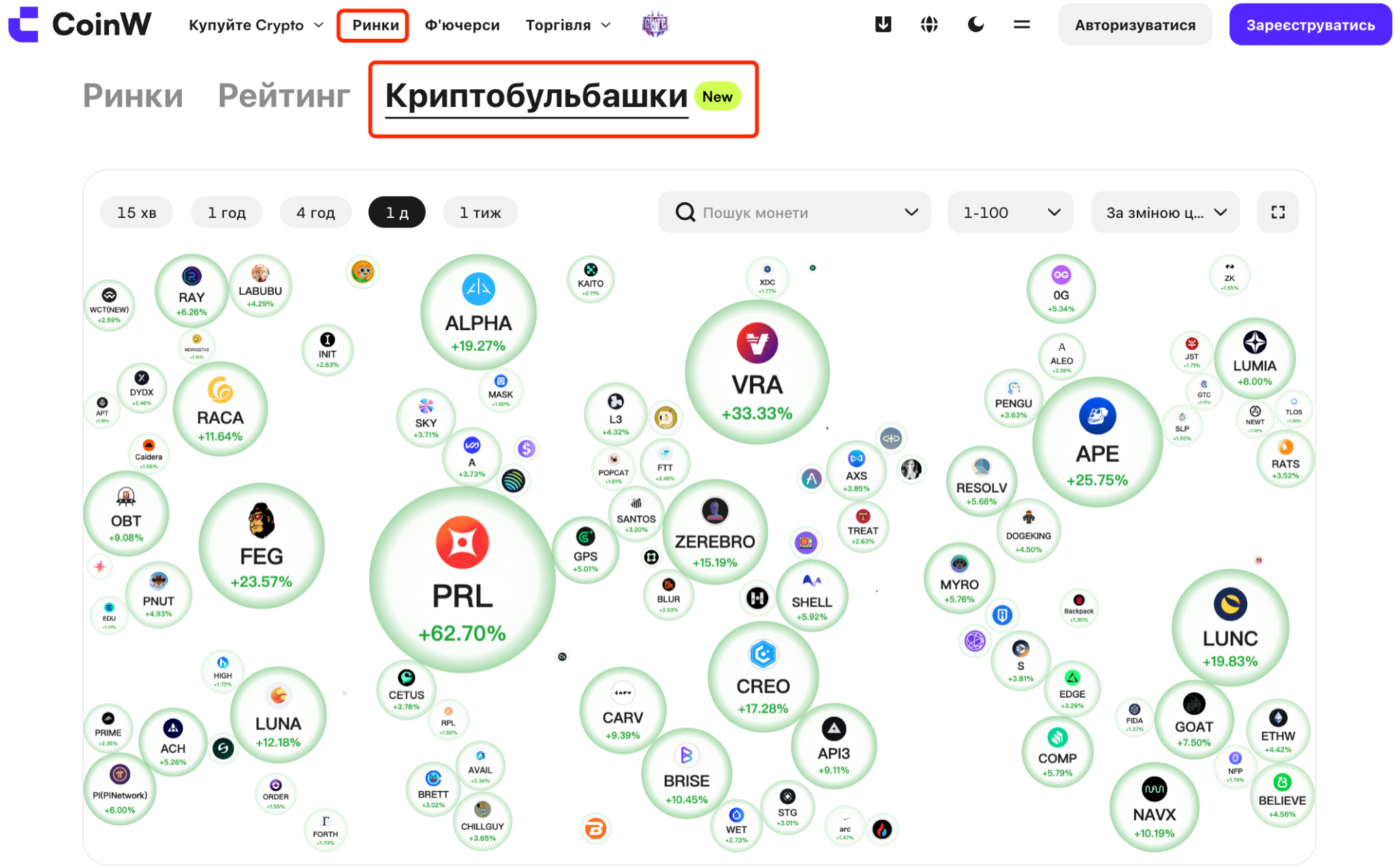Select the BRISE bubble
Image resolution: width=1395 pixels, height=868 pixels.
coord(687,773)
